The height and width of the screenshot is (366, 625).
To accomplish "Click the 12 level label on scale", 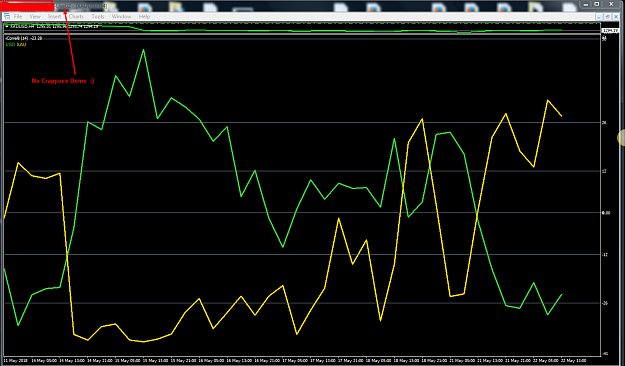I will point(604,171).
